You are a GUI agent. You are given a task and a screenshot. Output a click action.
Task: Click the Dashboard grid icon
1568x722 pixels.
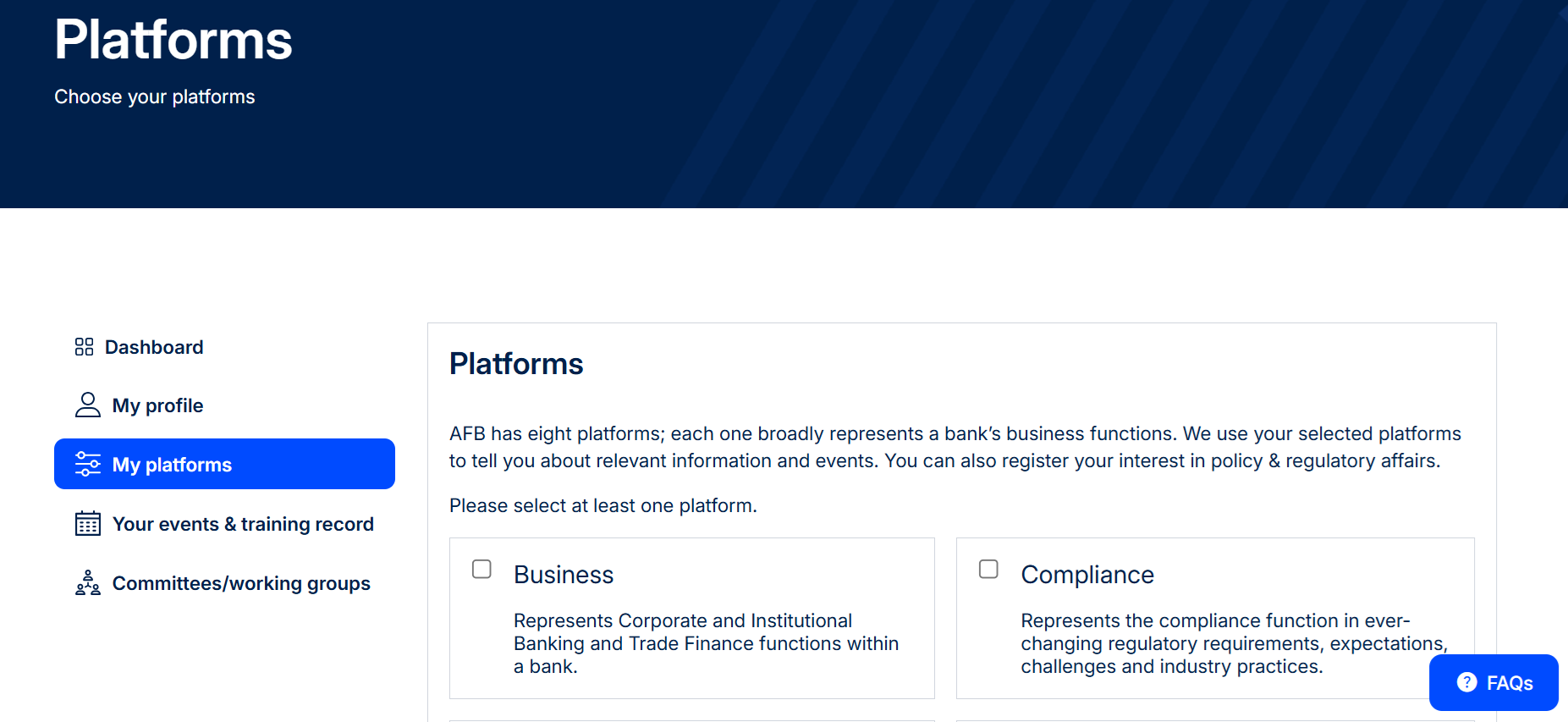click(84, 347)
